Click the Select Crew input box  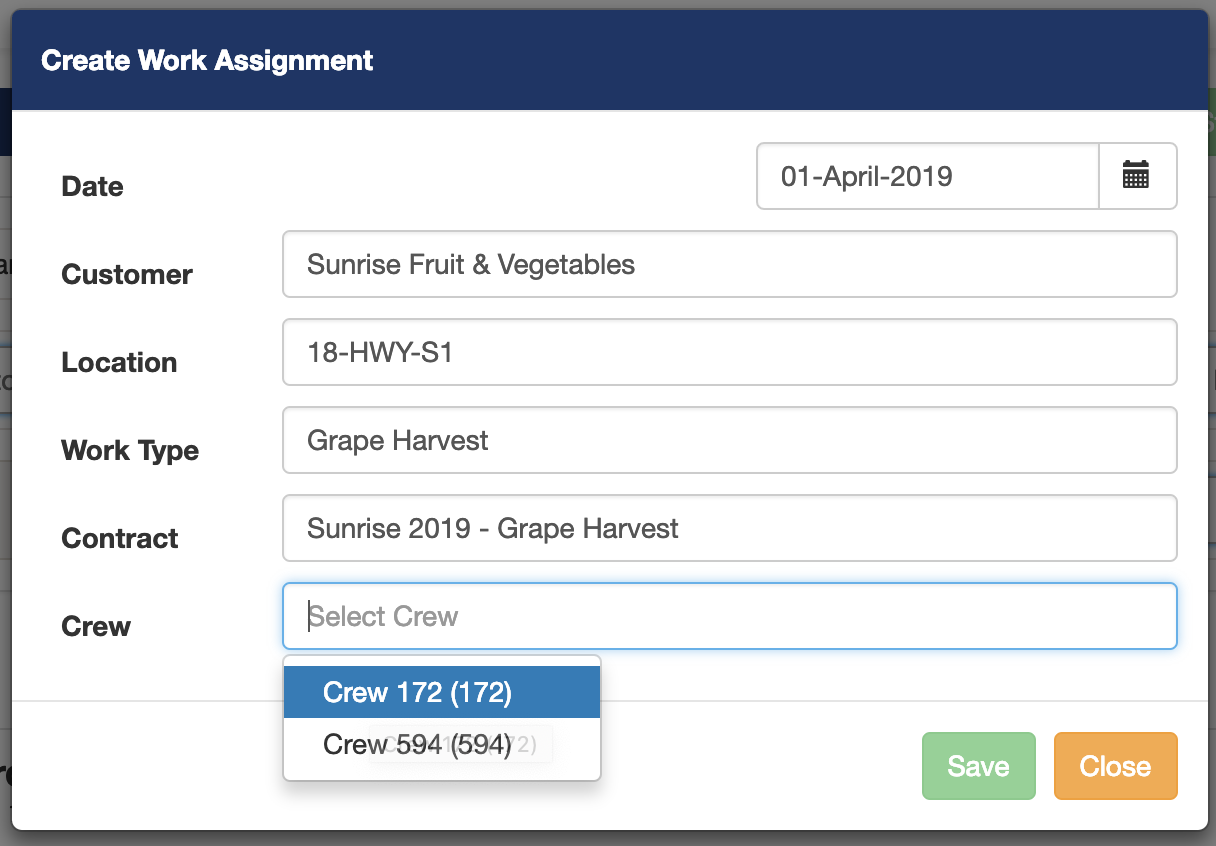pos(729,616)
